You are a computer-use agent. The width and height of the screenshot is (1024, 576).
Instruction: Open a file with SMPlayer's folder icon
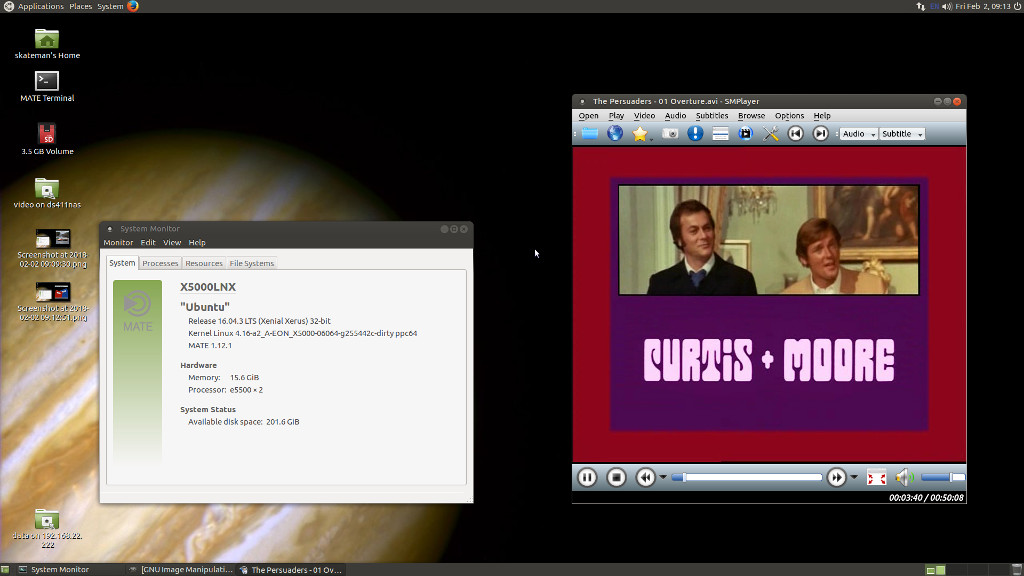(x=590, y=134)
